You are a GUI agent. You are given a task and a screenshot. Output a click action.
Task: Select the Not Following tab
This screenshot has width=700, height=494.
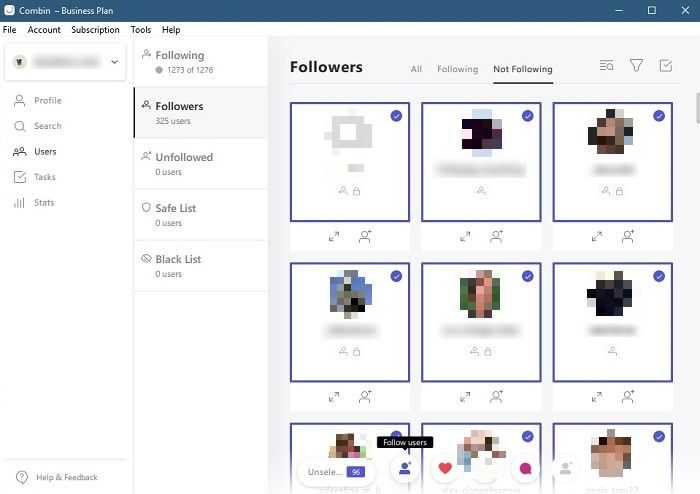tap(523, 69)
